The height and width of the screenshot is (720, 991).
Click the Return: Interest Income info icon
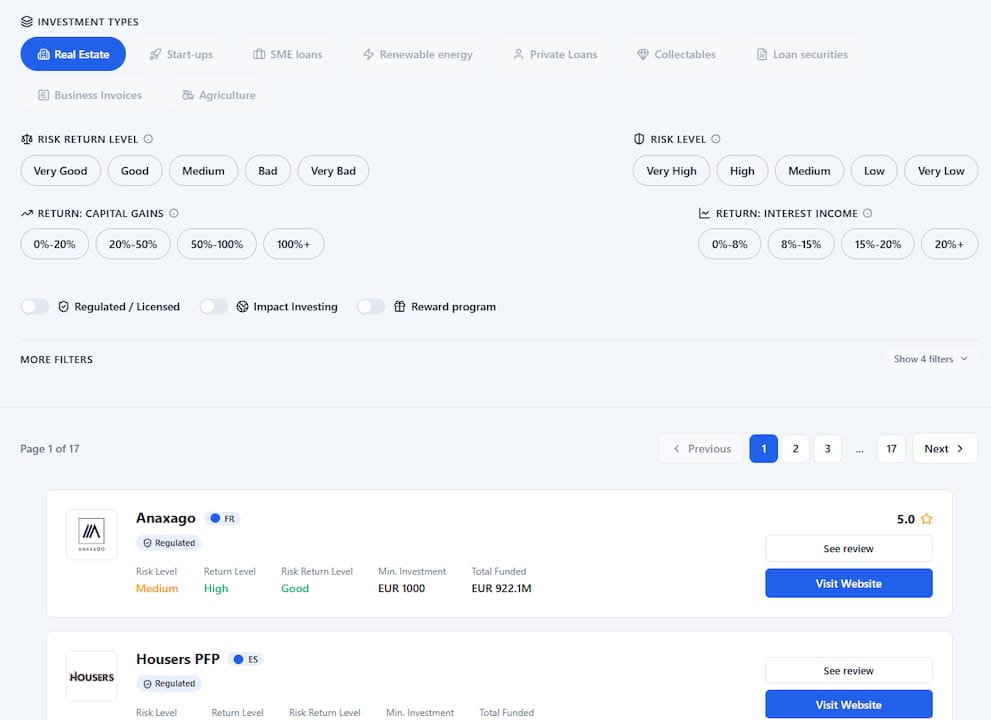coord(867,214)
